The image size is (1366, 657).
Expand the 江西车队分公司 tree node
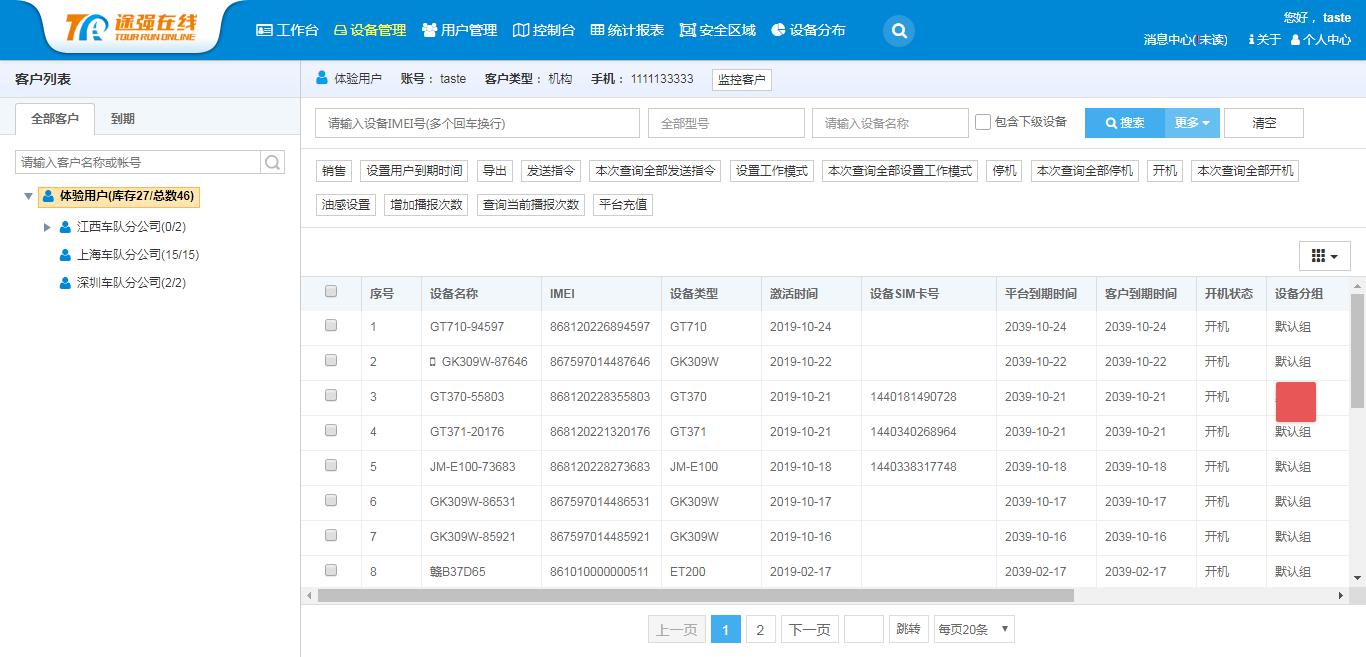click(47, 227)
